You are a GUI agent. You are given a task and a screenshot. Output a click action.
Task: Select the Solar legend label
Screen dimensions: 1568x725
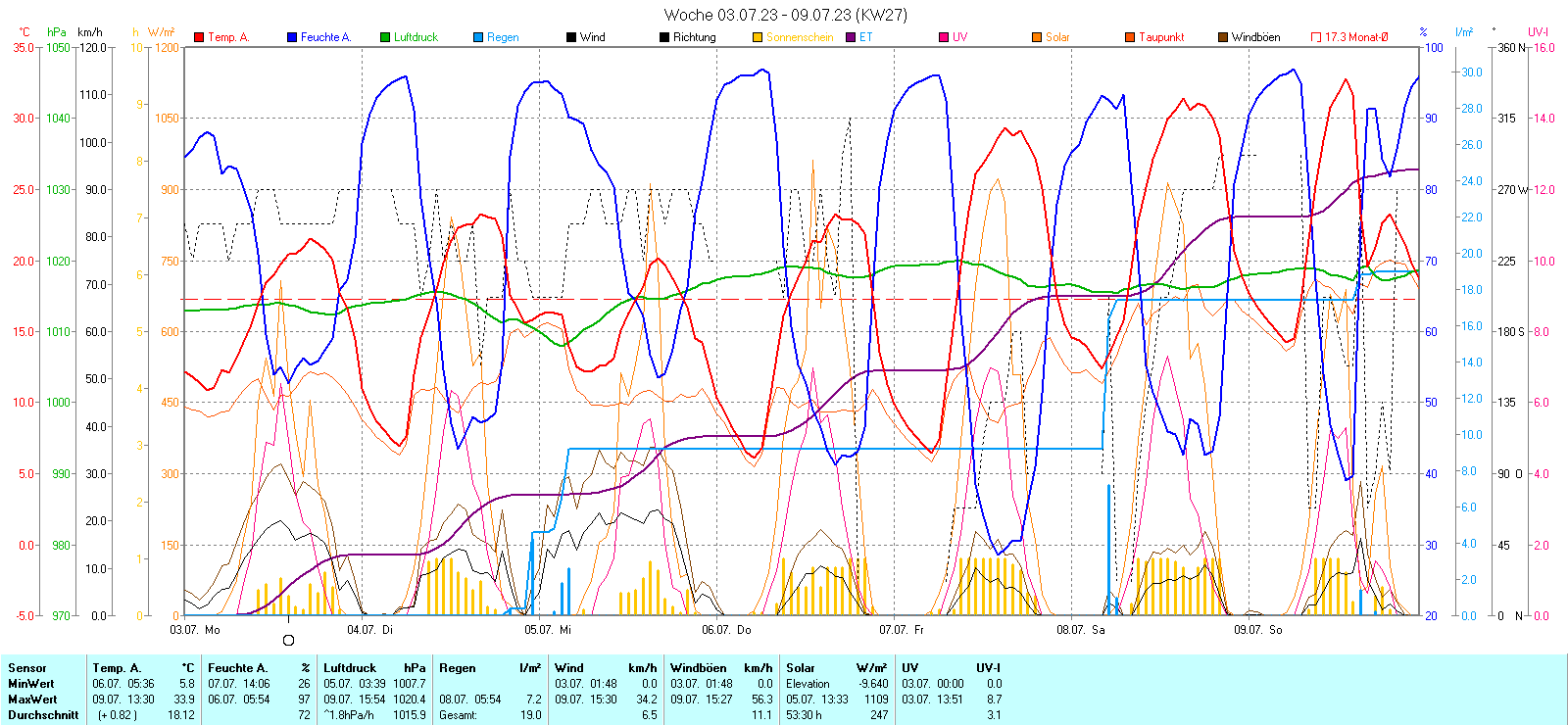pos(1057,37)
